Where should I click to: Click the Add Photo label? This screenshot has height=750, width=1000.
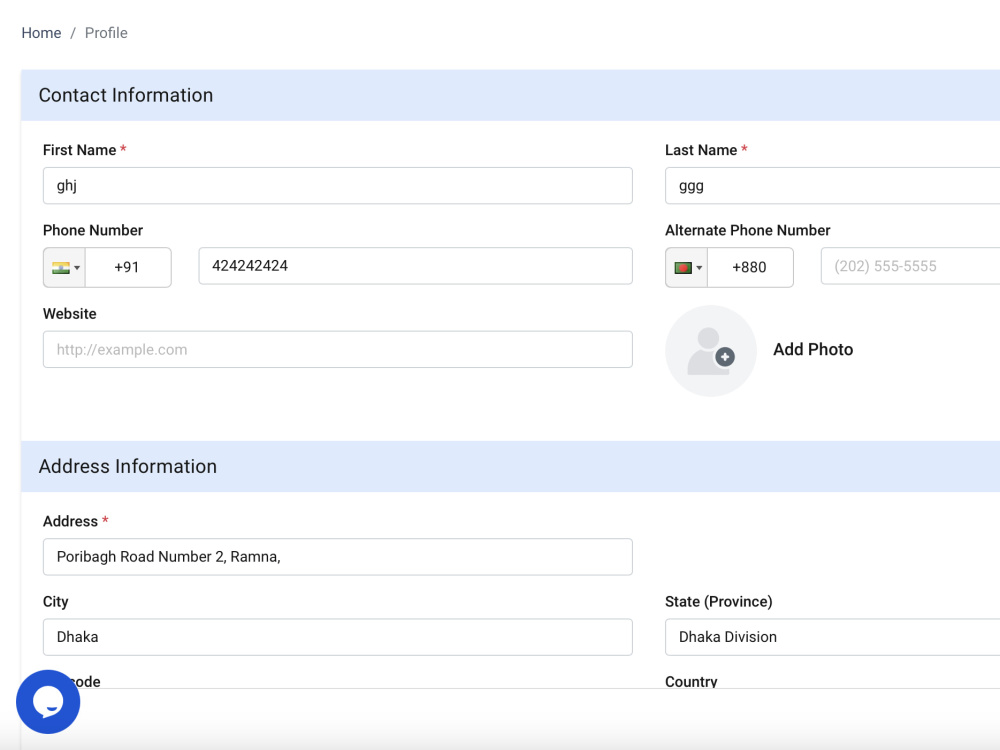[813, 349]
